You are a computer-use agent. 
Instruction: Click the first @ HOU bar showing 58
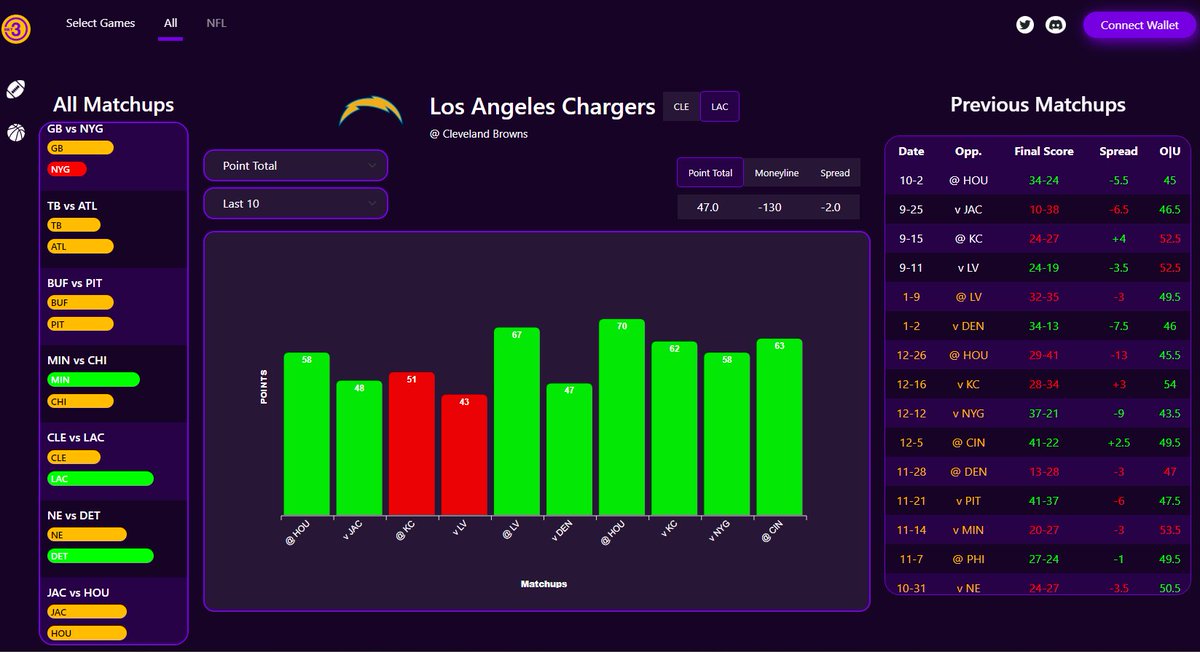[306, 434]
